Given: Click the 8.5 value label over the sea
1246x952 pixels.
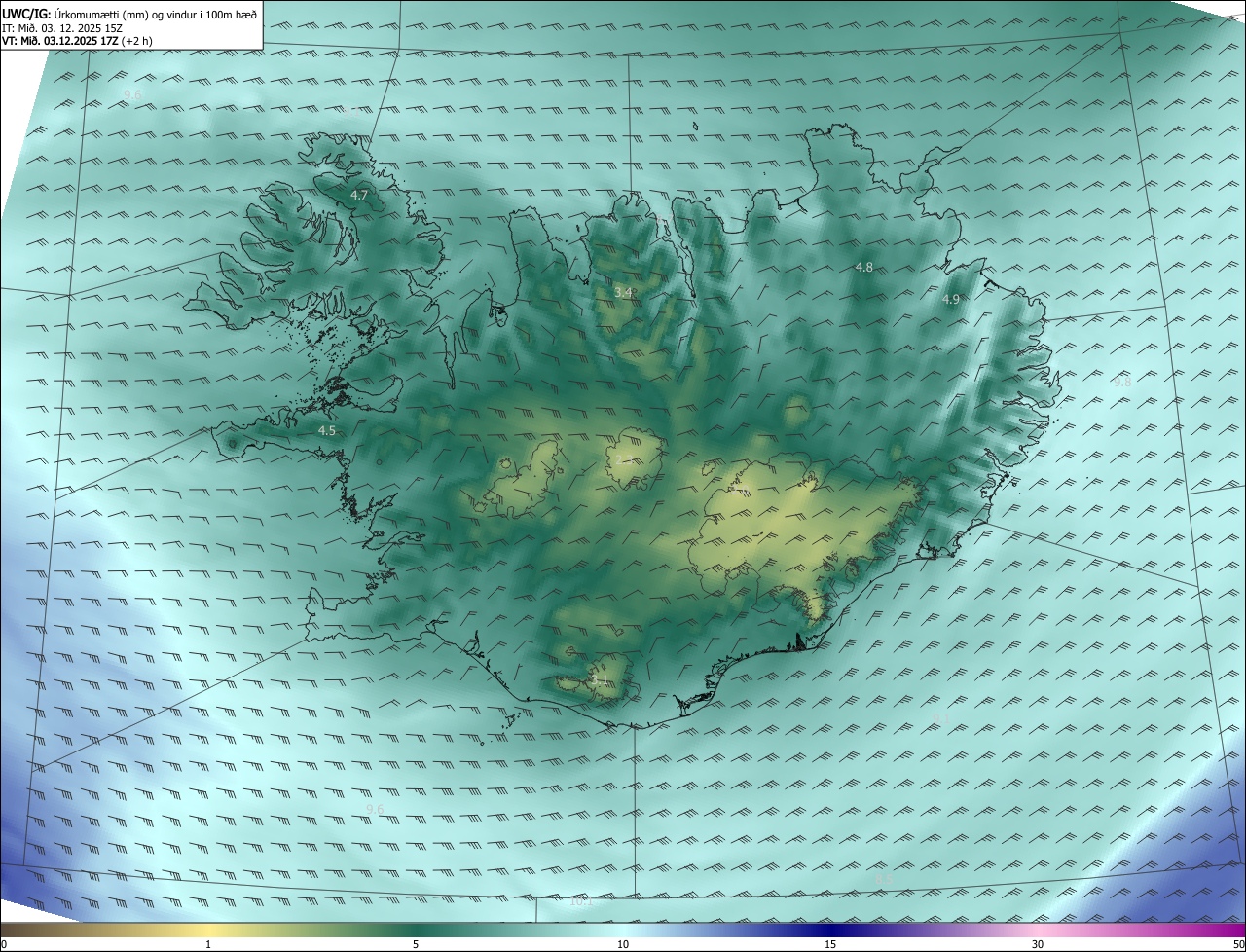Looking at the screenshot, I should point(884,879).
